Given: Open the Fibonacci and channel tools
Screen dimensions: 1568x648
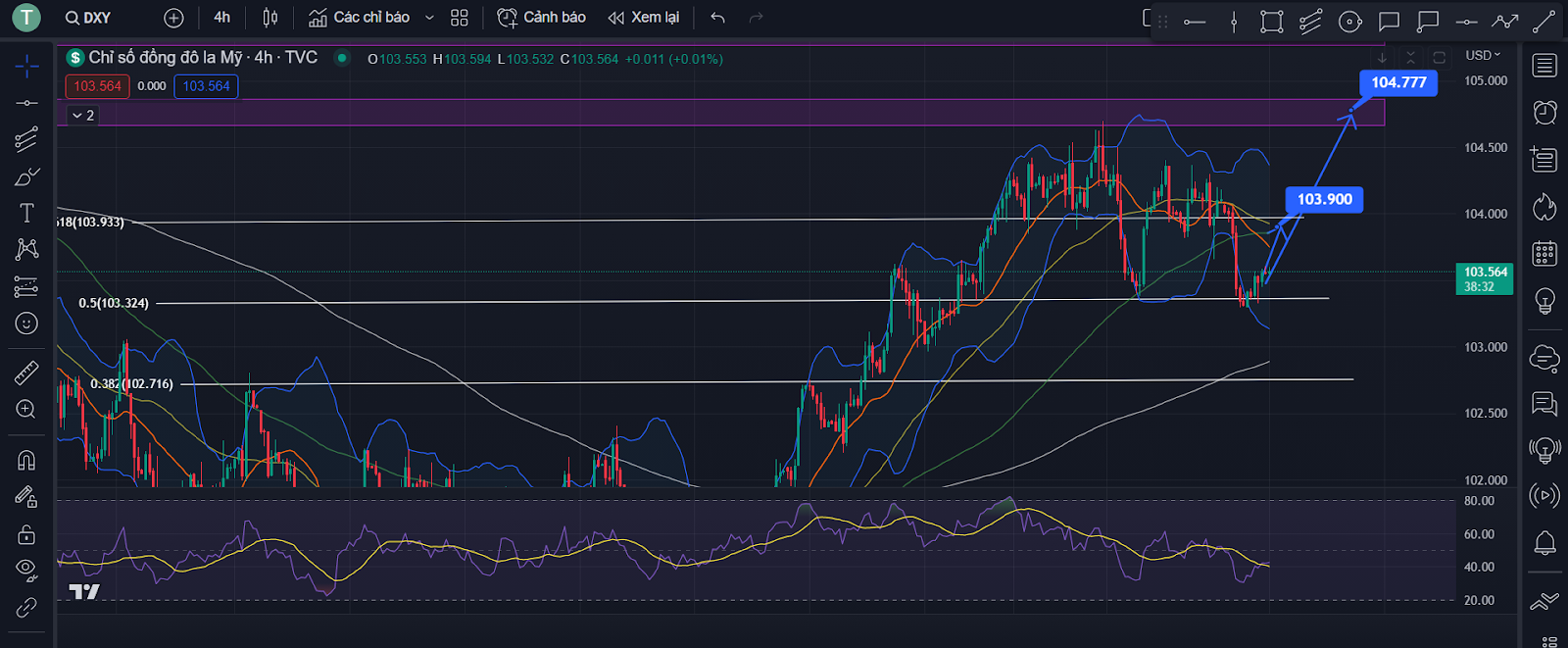Looking at the screenshot, I should [x=26, y=139].
